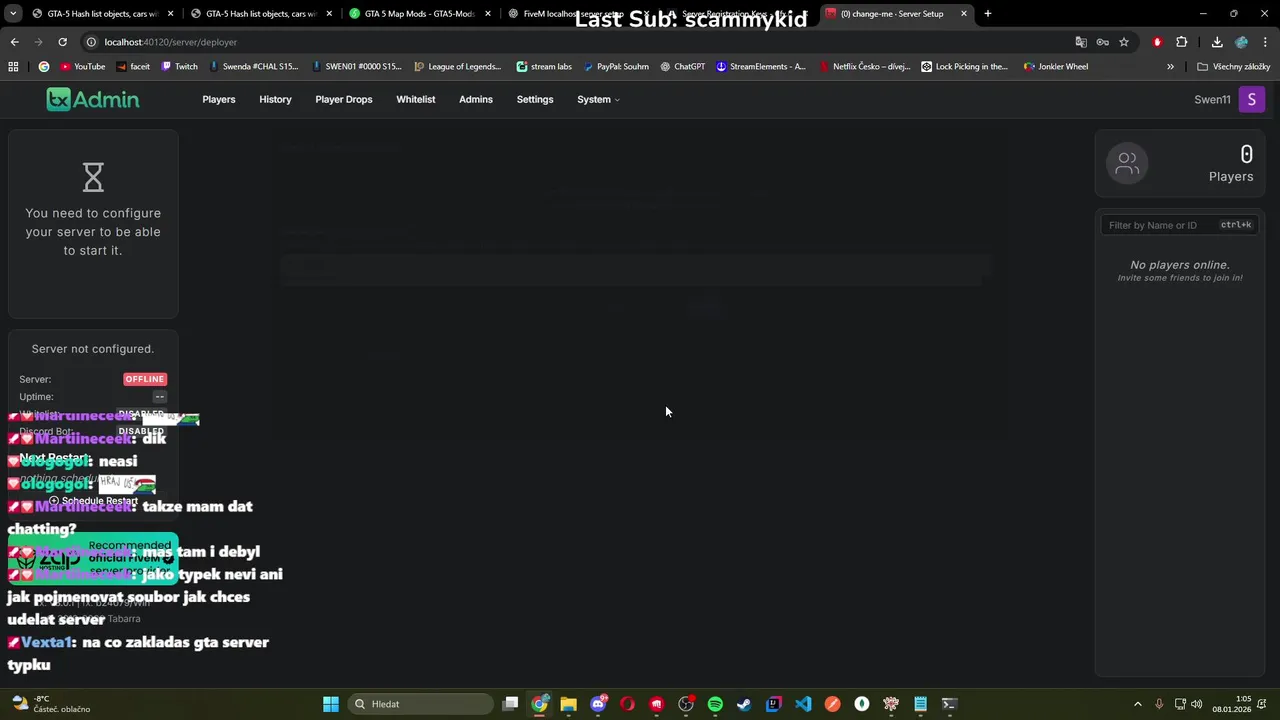Open browser extensions puzzle icon
This screenshot has height=720, width=1280.
click(x=1182, y=42)
